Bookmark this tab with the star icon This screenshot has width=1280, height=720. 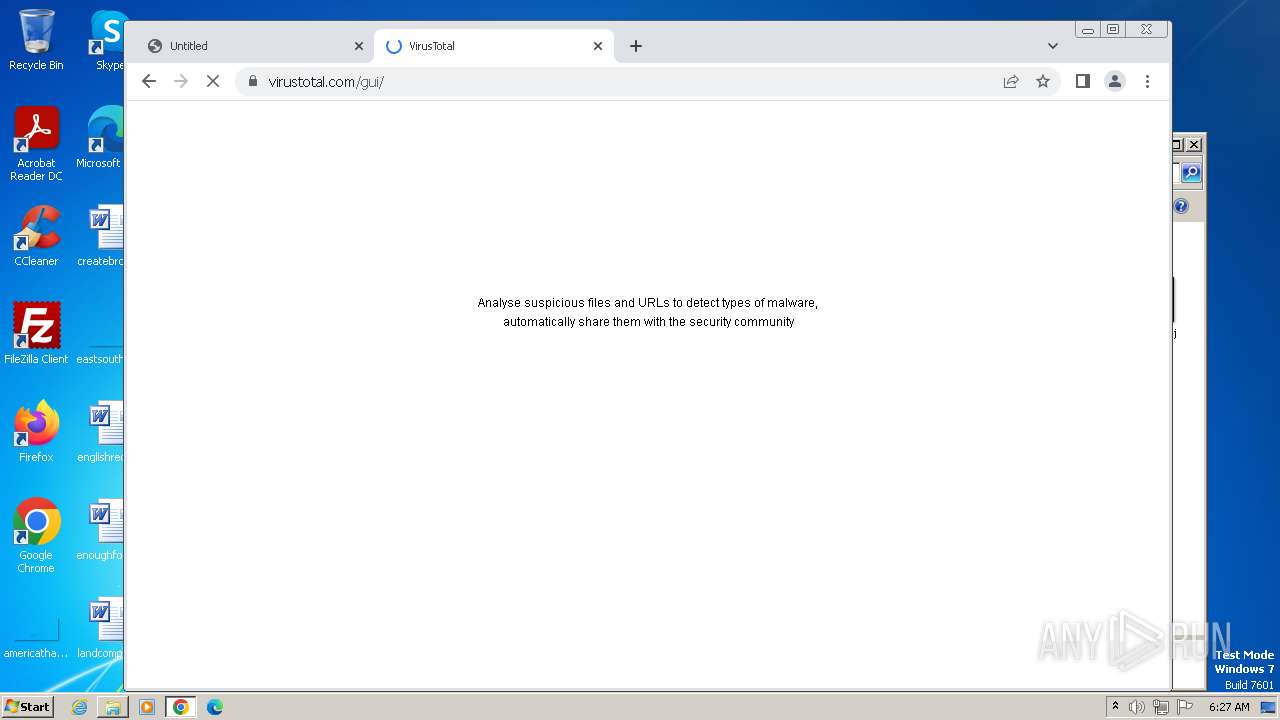click(x=1043, y=81)
